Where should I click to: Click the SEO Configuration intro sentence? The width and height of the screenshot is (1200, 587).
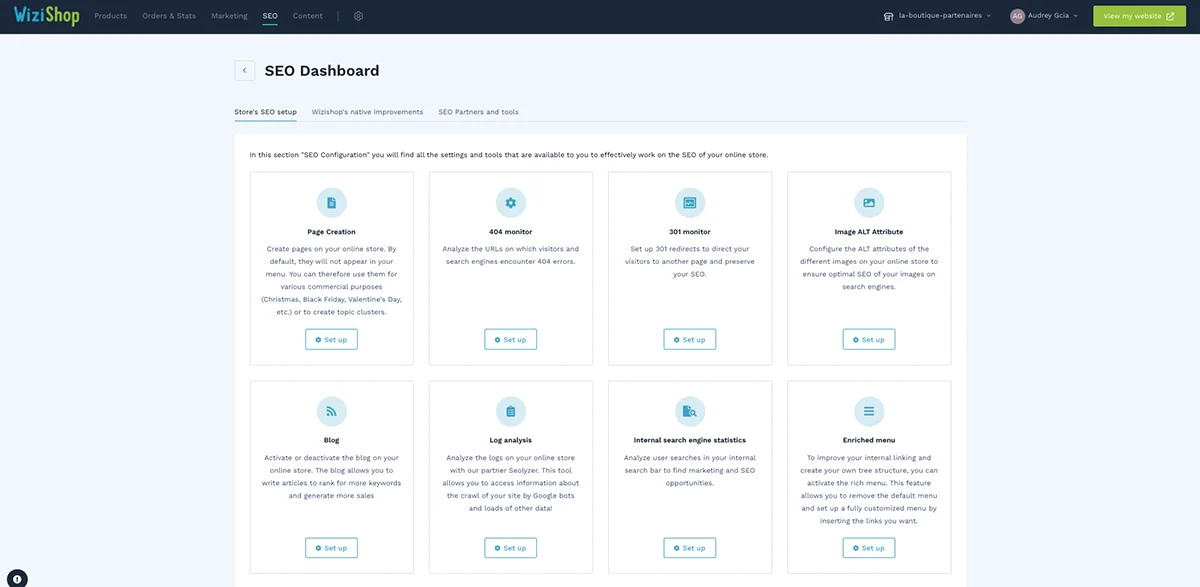[x=508, y=155]
